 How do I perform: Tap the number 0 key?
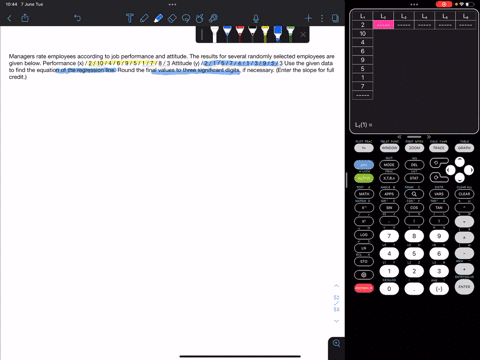pyautogui.click(x=389, y=289)
